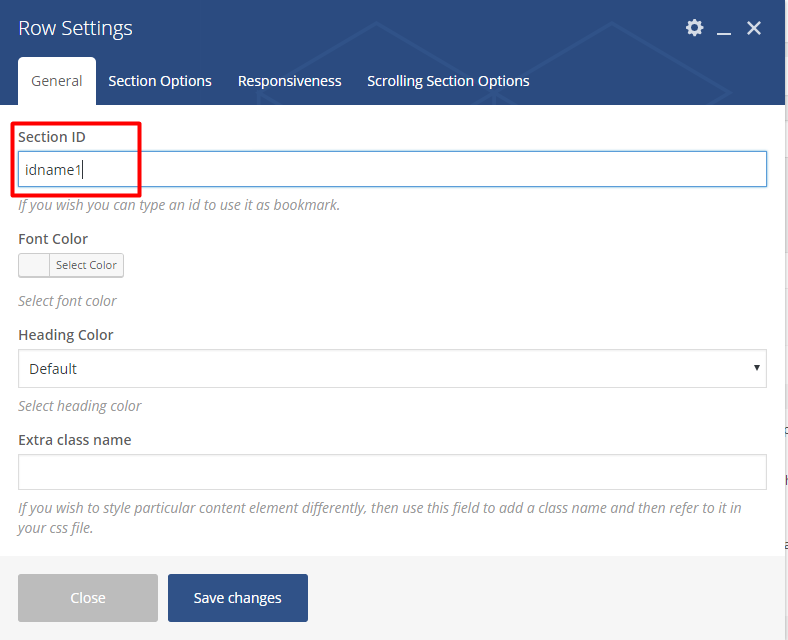The height and width of the screenshot is (640, 788).
Task: Go to the Responsiveness tab
Action: click(289, 81)
